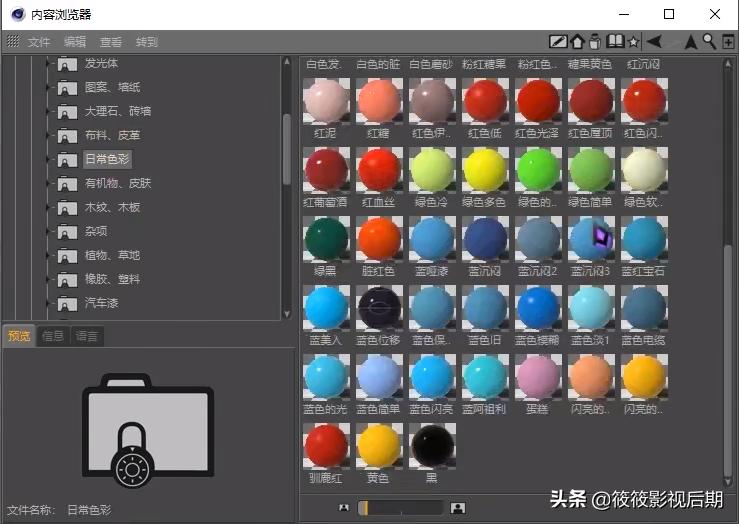This screenshot has height=524, width=739.
Task: Open the 查看 menu
Action: tap(111, 42)
